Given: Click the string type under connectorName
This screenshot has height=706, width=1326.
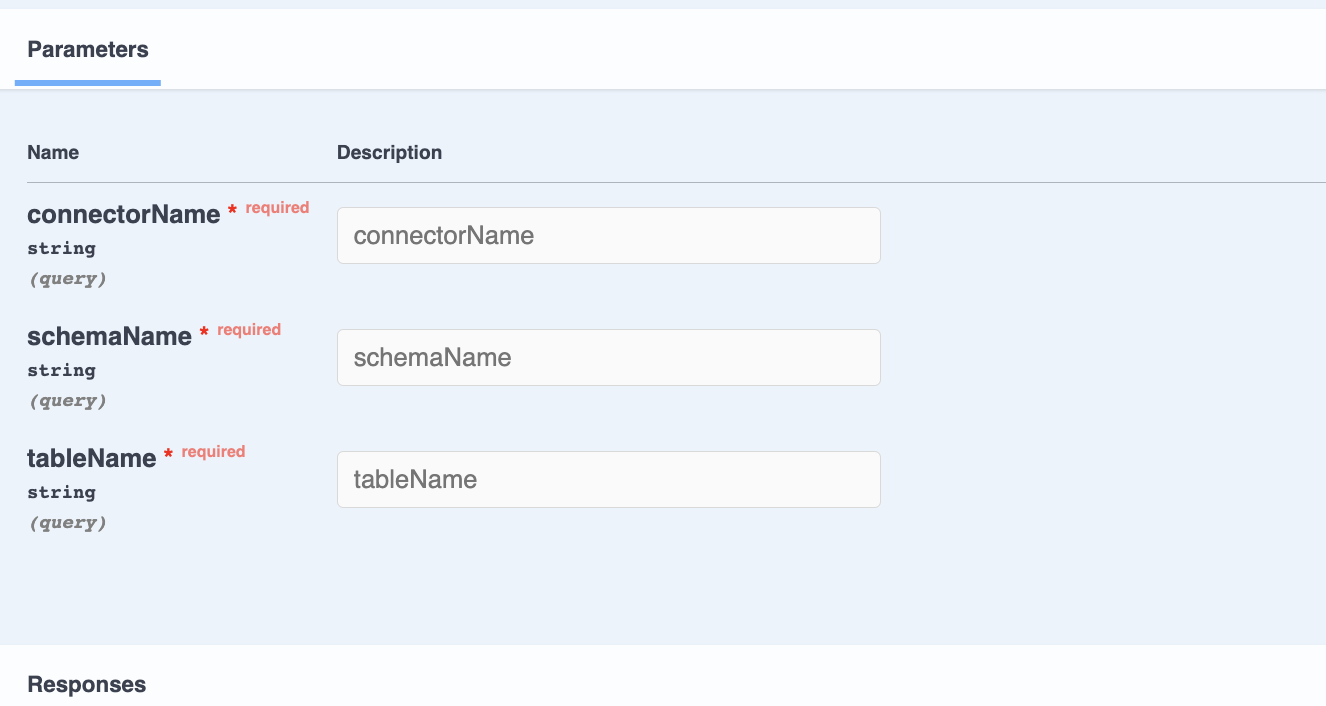Looking at the screenshot, I should point(61,248).
